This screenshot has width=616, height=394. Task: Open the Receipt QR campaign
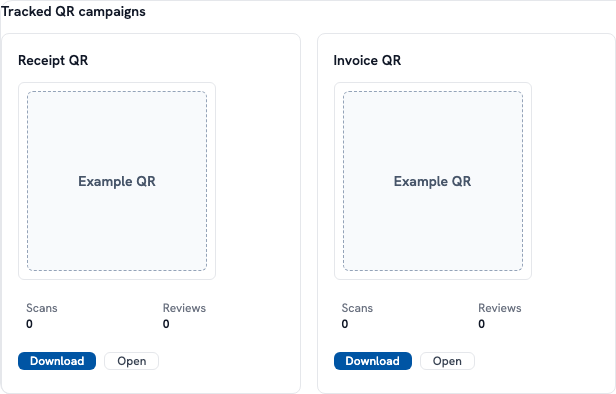tap(132, 361)
